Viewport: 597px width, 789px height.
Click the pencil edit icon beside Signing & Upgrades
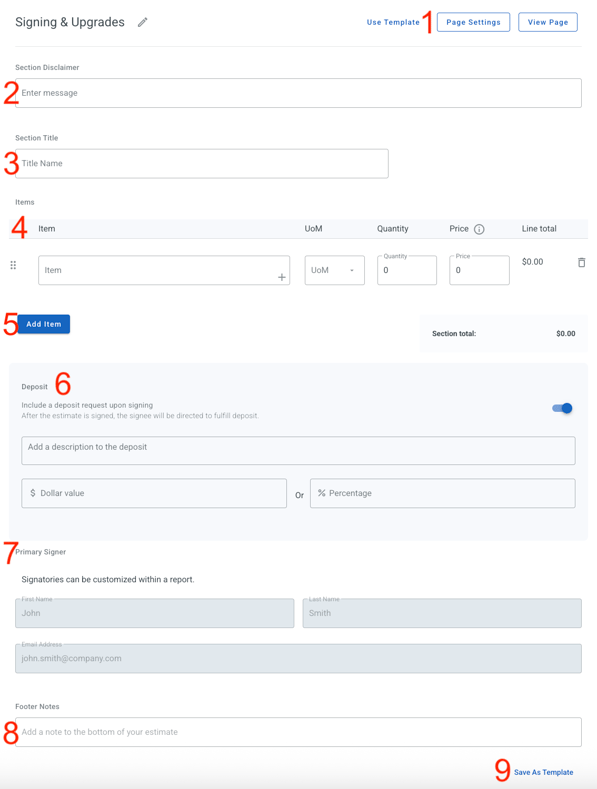click(x=142, y=22)
